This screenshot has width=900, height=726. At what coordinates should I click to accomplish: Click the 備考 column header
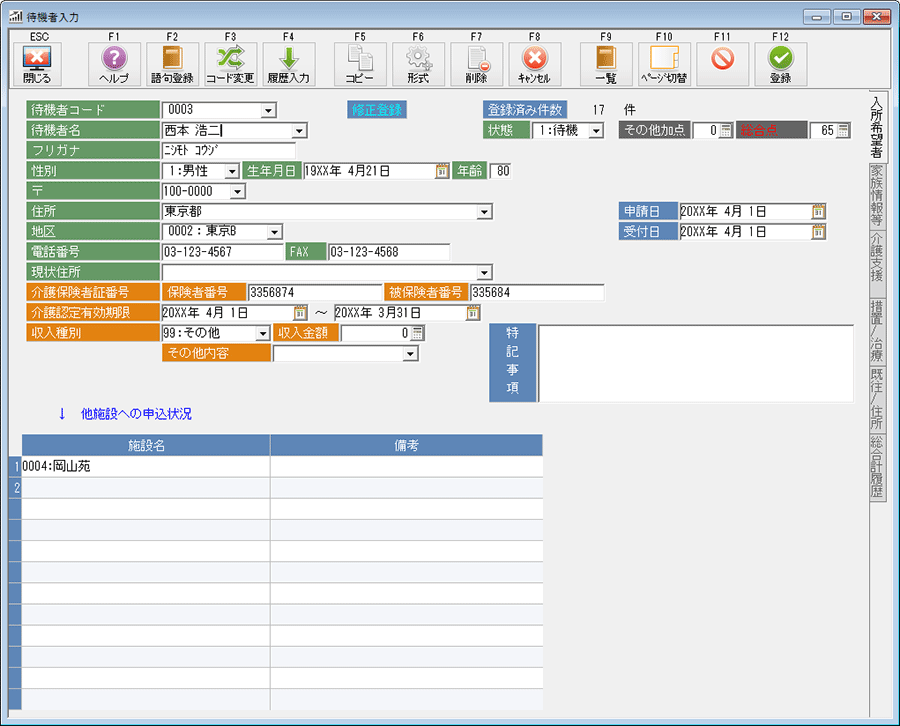coord(406,445)
